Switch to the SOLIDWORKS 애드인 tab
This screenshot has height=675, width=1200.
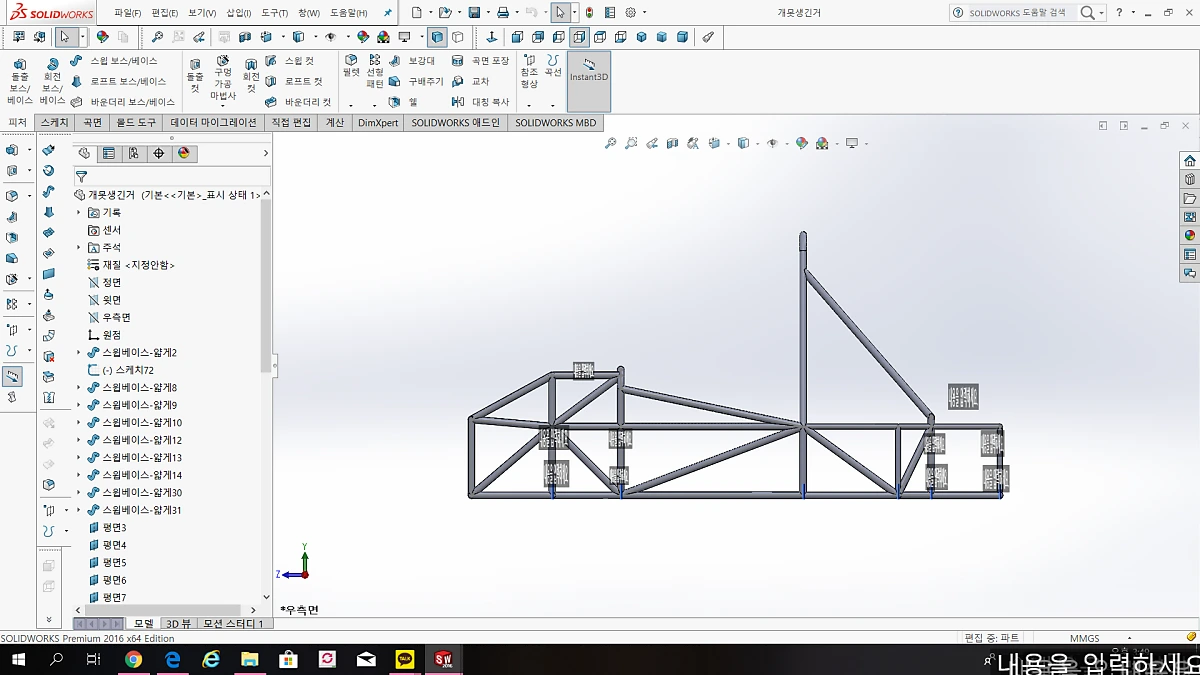(455, 123)
